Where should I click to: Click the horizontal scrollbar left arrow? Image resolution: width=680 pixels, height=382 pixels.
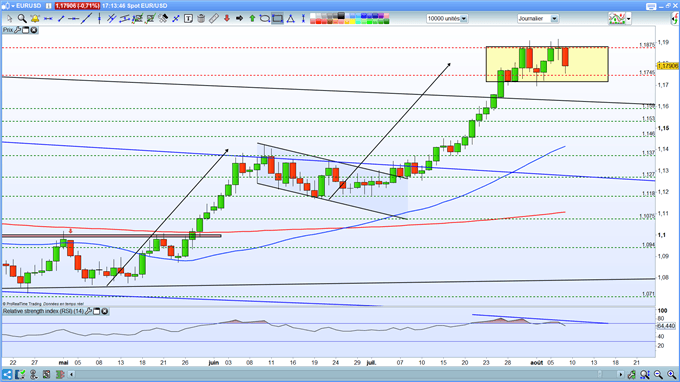[72, 374]
